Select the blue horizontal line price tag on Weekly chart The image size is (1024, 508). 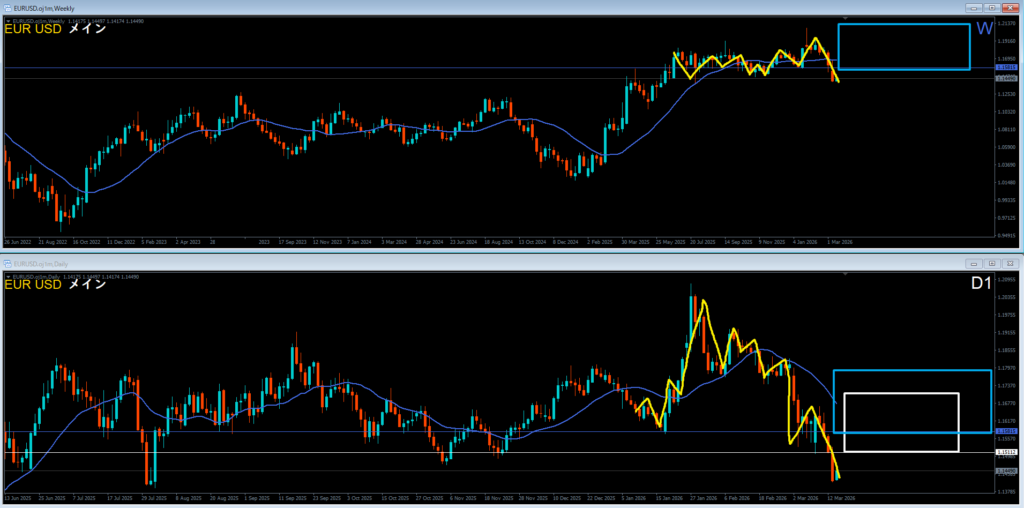click(x=1005, y=67)
